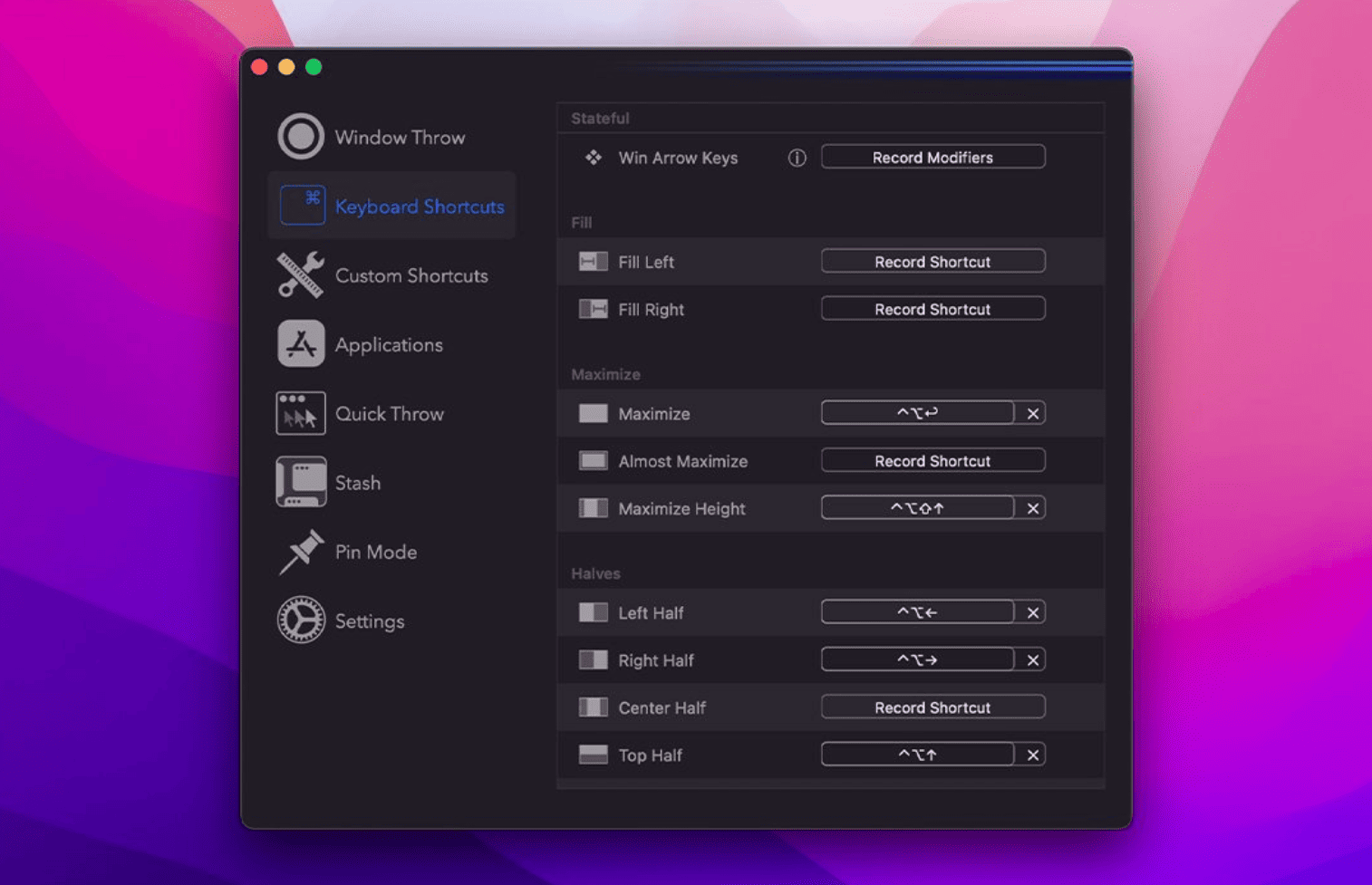The image size is (1372, 885).
Task: Open the Applications tab label
Action: pyautogui.click(x=389, y=345)
